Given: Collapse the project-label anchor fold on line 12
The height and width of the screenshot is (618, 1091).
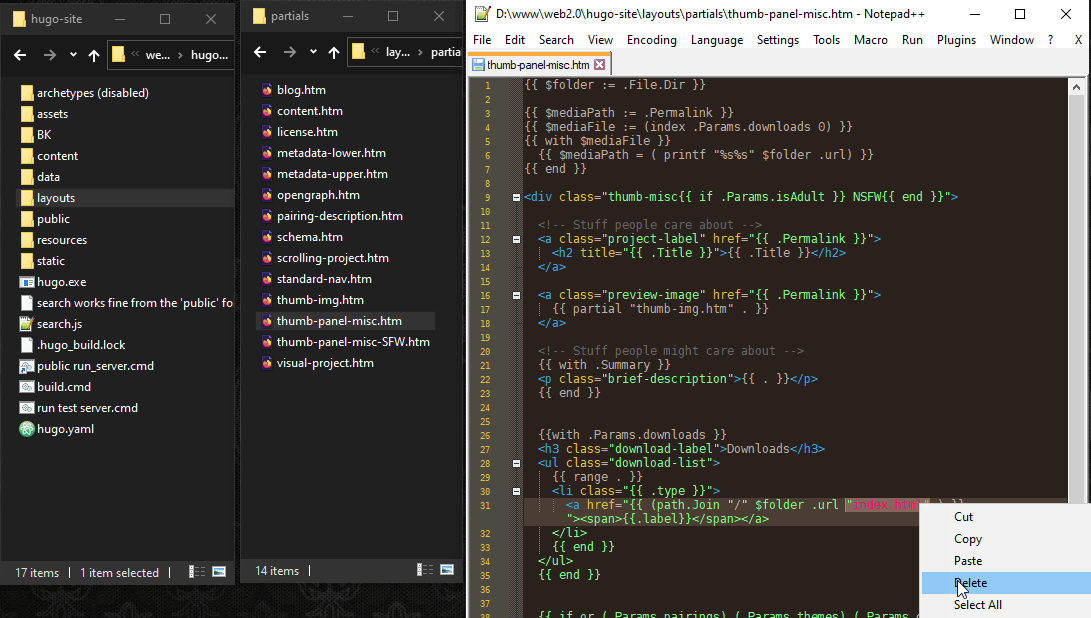Looking at the screenshot, I should pos(516,239).
